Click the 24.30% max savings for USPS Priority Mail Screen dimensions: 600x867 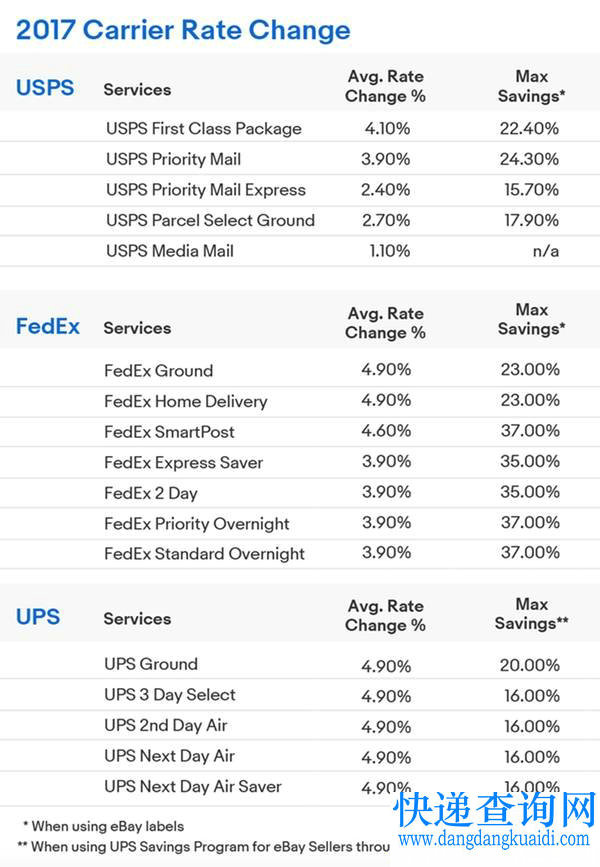530,159
